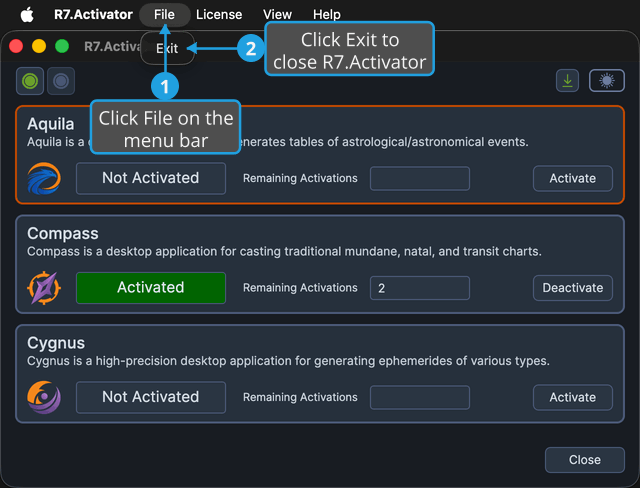
Task: Click the green zoom window button
Action: (62, 46)
